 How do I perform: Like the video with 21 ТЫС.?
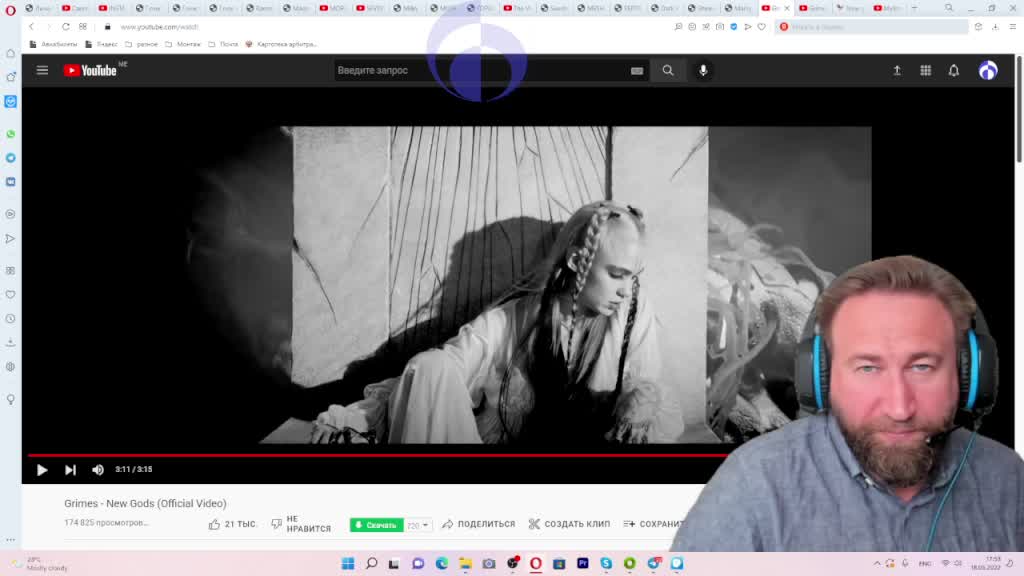232,524
